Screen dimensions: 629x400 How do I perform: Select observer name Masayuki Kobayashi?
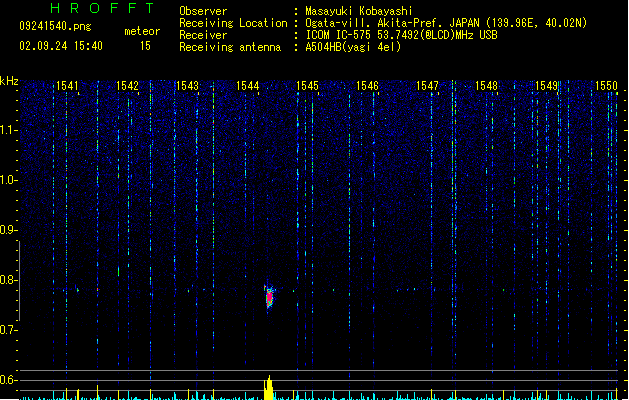(359, 11)
